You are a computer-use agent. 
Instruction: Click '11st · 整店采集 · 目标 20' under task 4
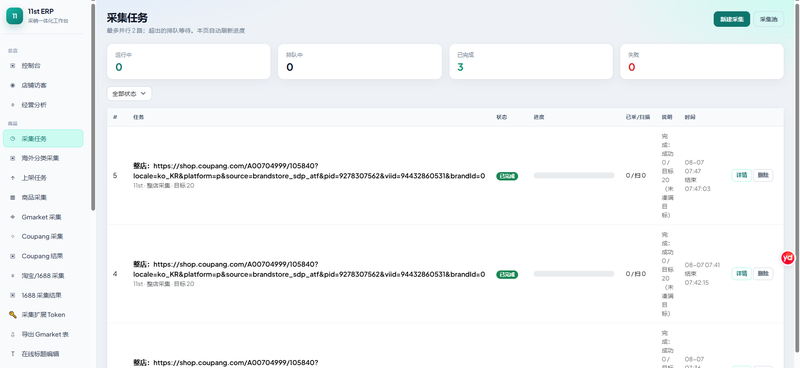click(164, 284)
